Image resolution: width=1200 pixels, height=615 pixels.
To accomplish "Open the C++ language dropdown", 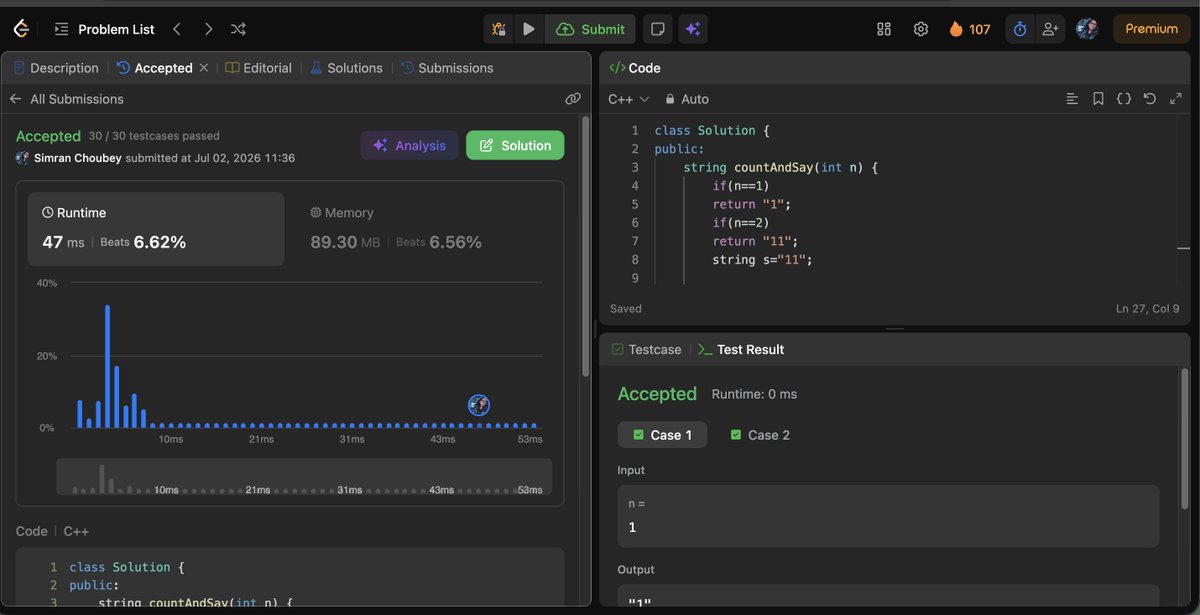I will click(x=629, y=99).
